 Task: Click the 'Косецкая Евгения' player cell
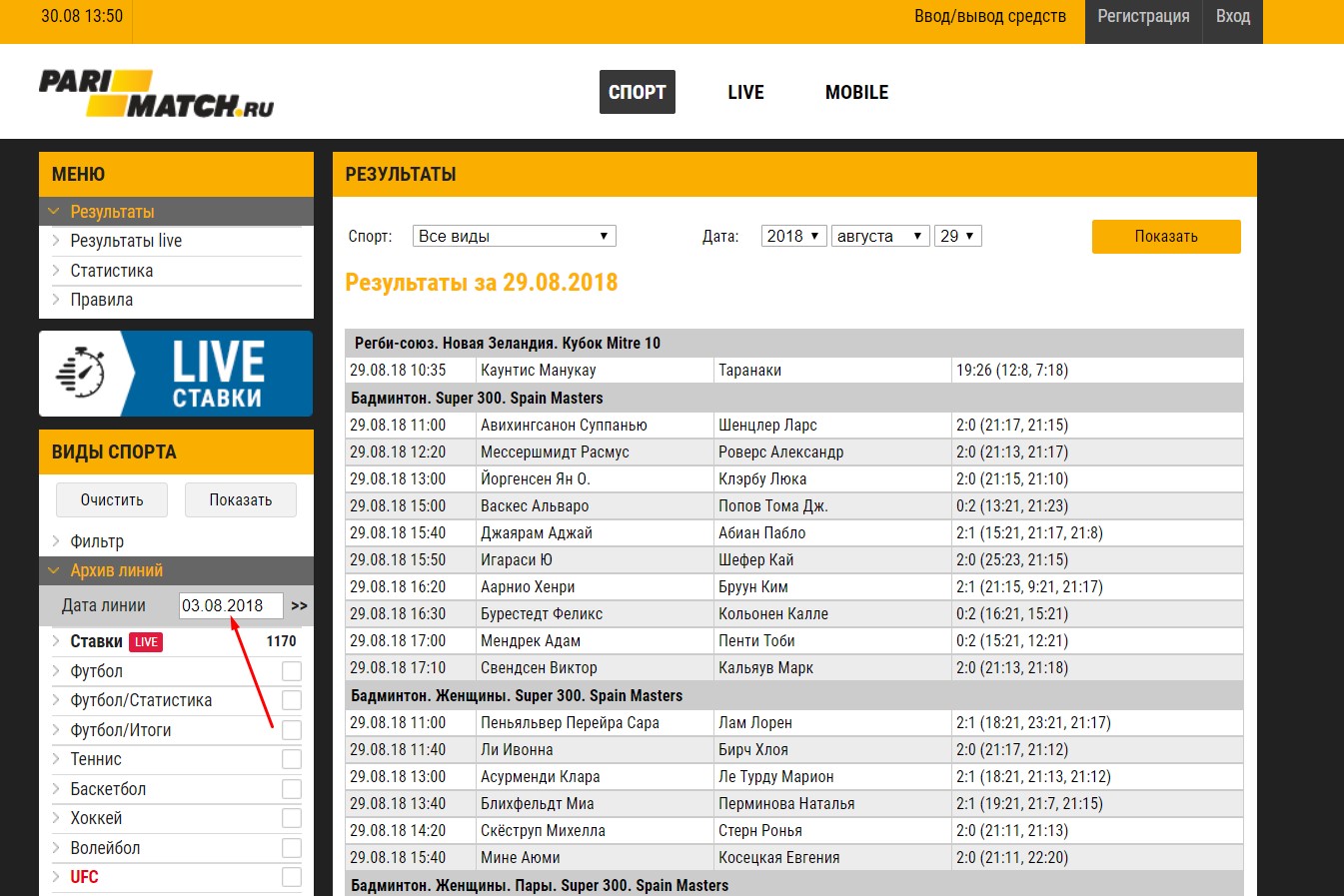coord(832,858)
